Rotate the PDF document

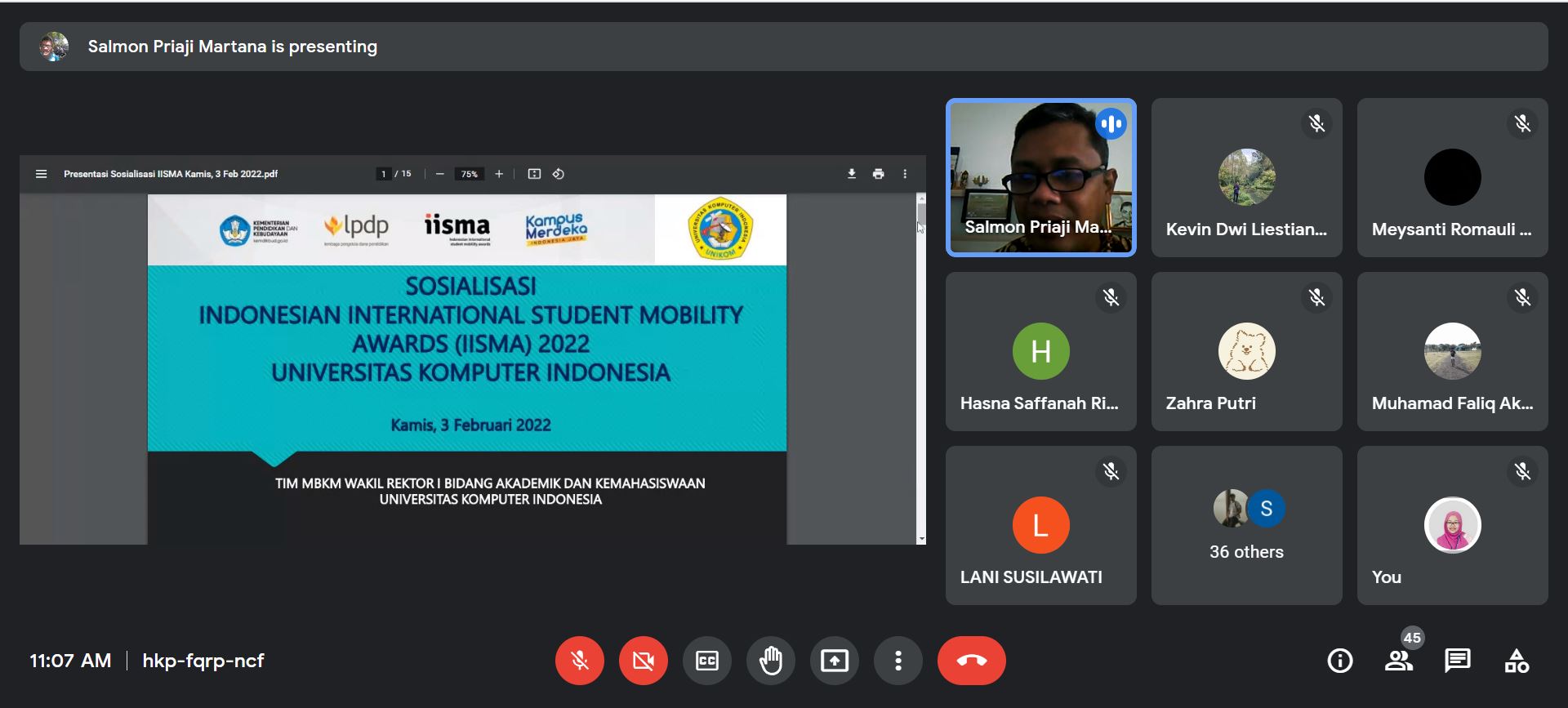pyautogui.click(x=559, y=174)
